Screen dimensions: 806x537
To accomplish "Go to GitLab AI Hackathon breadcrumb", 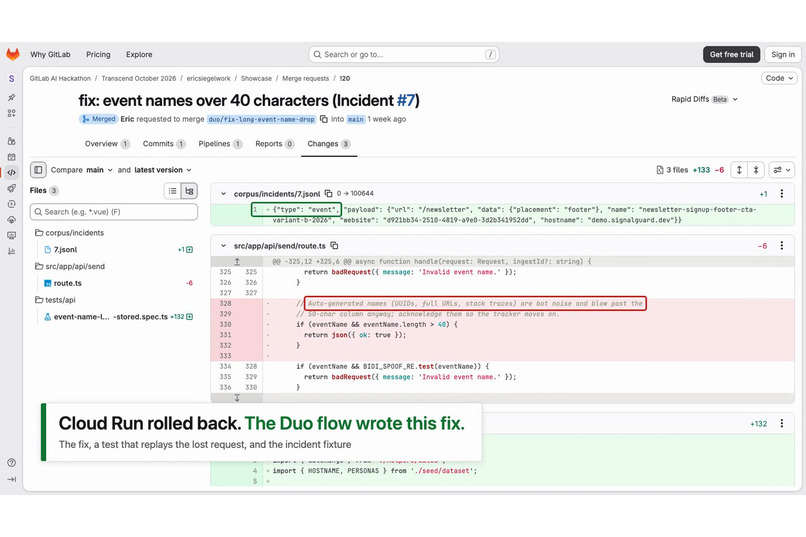I will pos(60,79).
